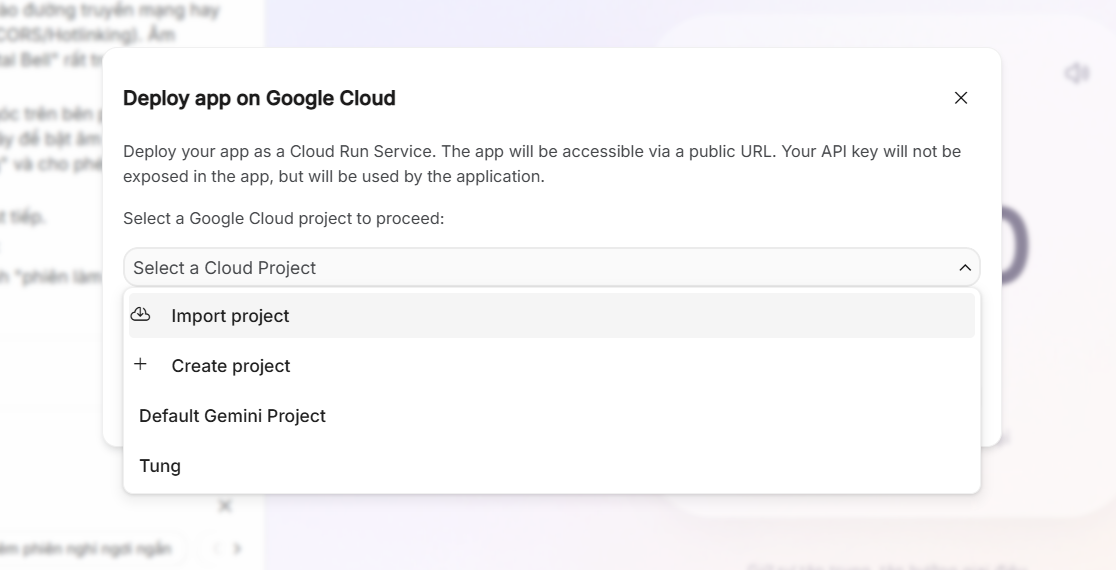Screen dimensions: 1116x570
Task: Click the right arrow next to suggestion chip
Action: coord(237,548)
